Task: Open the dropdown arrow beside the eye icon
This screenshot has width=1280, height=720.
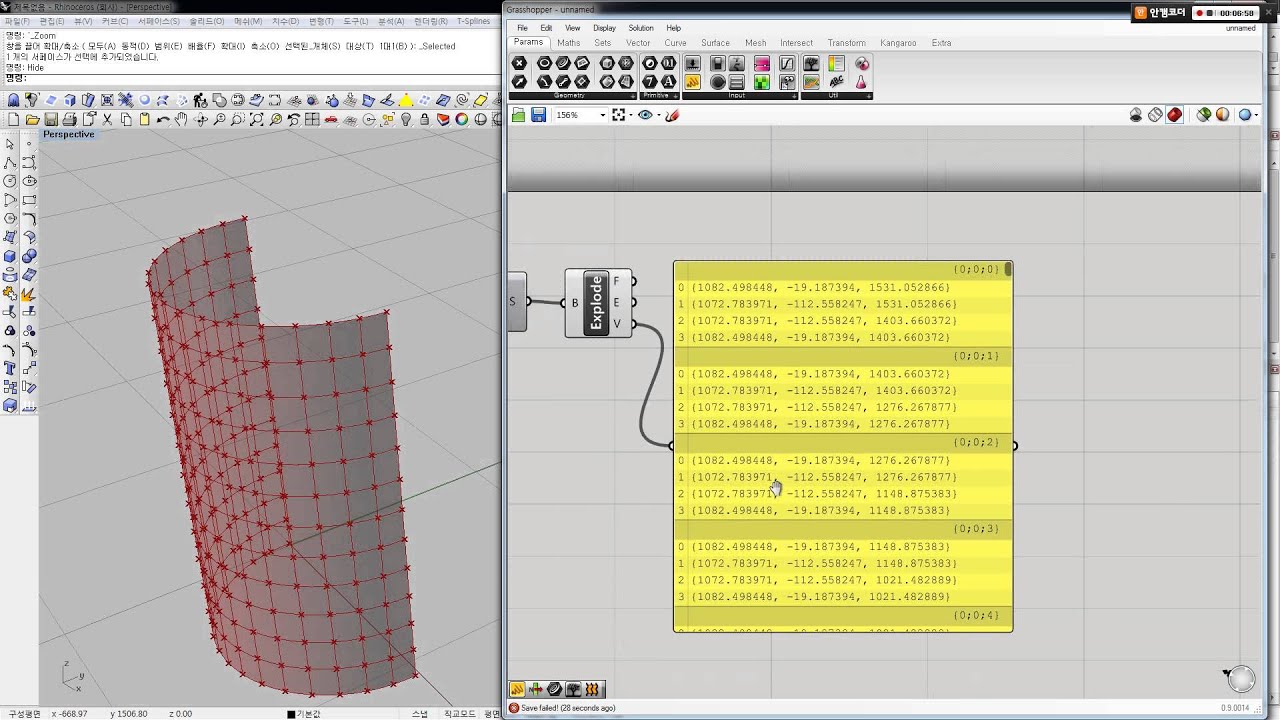Action: point(657,116)
